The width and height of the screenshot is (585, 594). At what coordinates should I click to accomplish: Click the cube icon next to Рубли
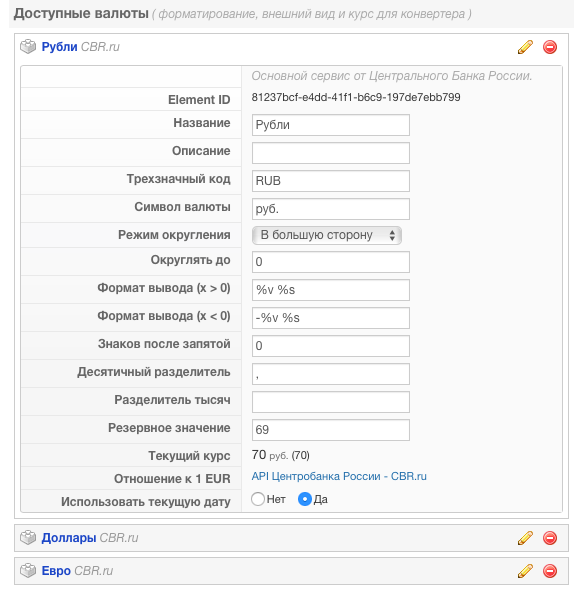28,47
